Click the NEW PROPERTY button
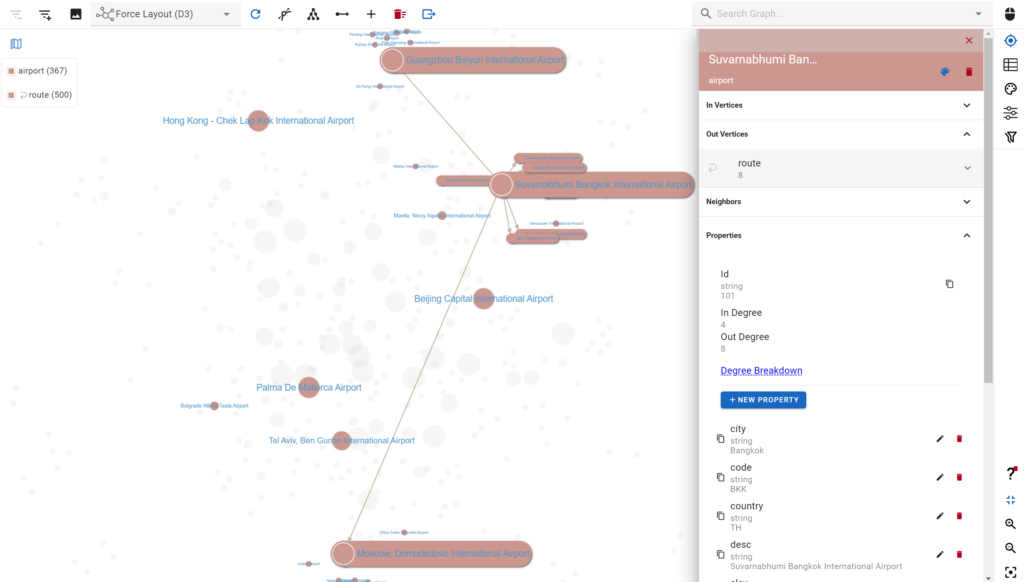 [763, 399]
